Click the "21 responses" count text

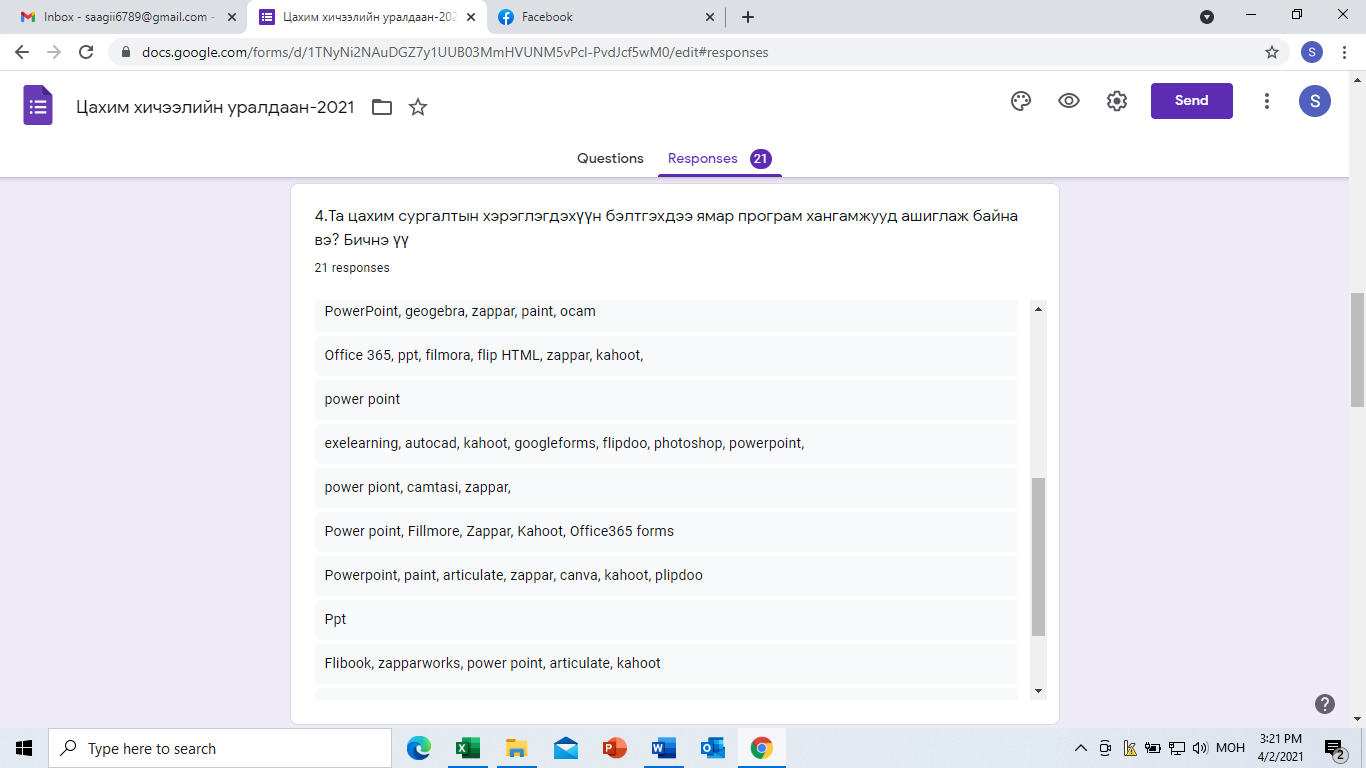coord(352,268)
